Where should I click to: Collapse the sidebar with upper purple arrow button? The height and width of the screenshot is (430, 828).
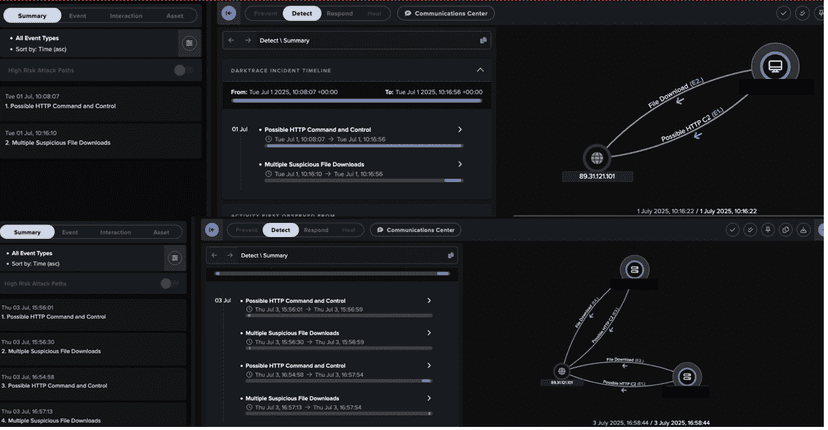(x=229, y=13)
